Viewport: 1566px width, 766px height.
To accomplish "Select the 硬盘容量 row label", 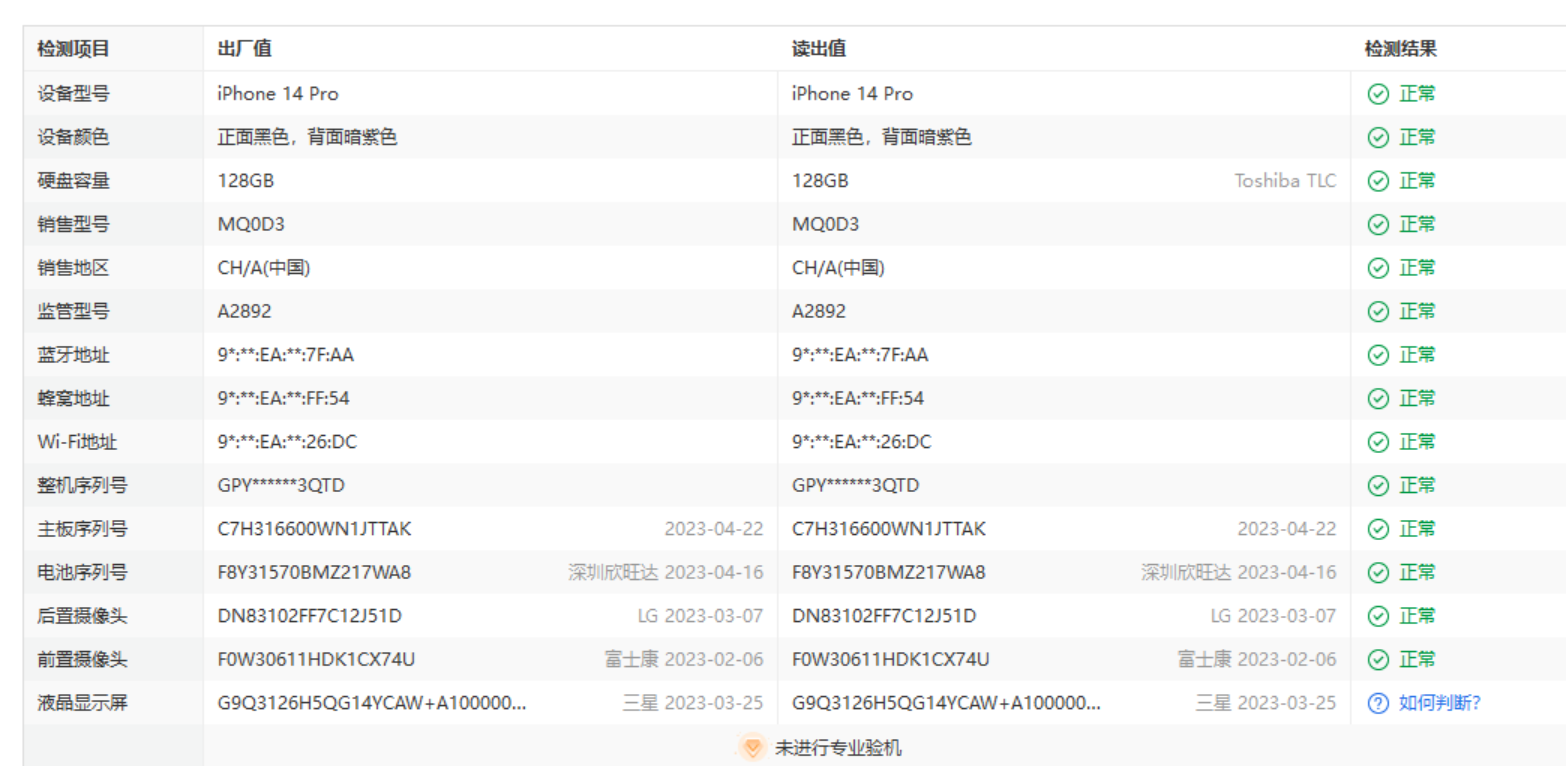I will point(73,181).
